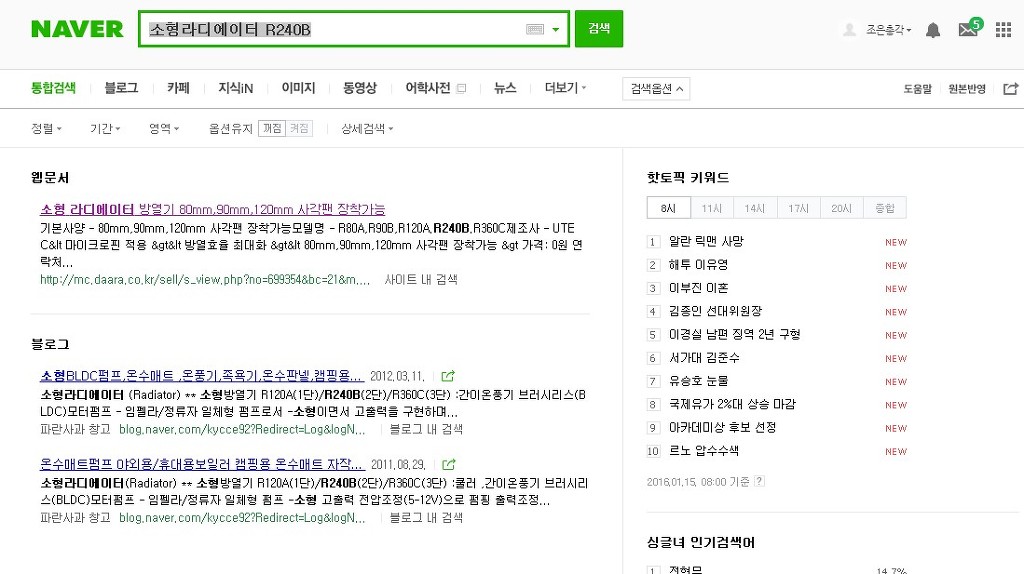Open the 영역 area dropdown
Viewport: 1024px width, 574px height.
click(x=164, y=129)
